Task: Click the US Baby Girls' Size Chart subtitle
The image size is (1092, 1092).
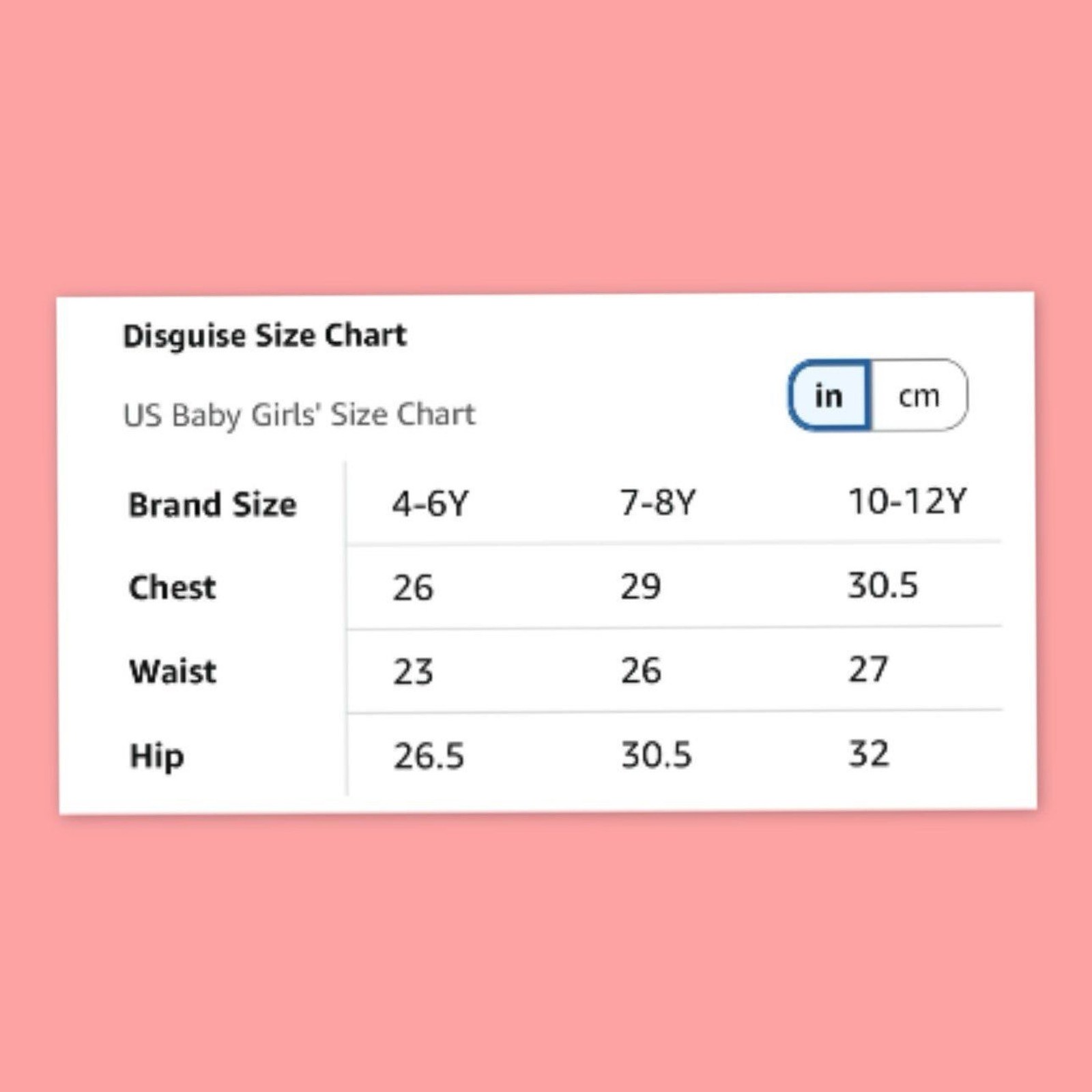Action: pyautogui.click(x=299, y=414)
